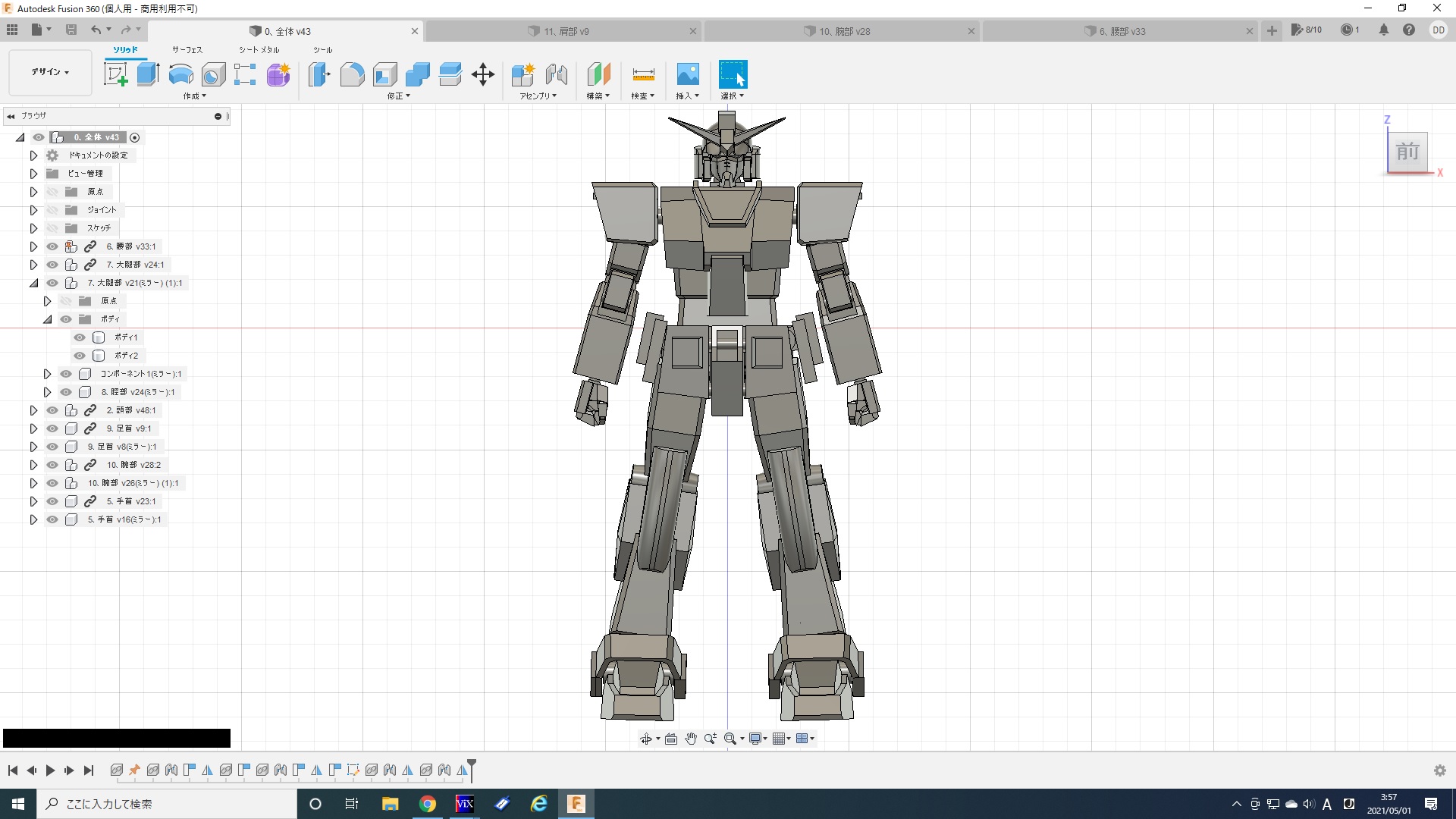Click the Fillet tool in Modify group
The width and height of the screenshot is (1456, 819).
pos(352,74)
